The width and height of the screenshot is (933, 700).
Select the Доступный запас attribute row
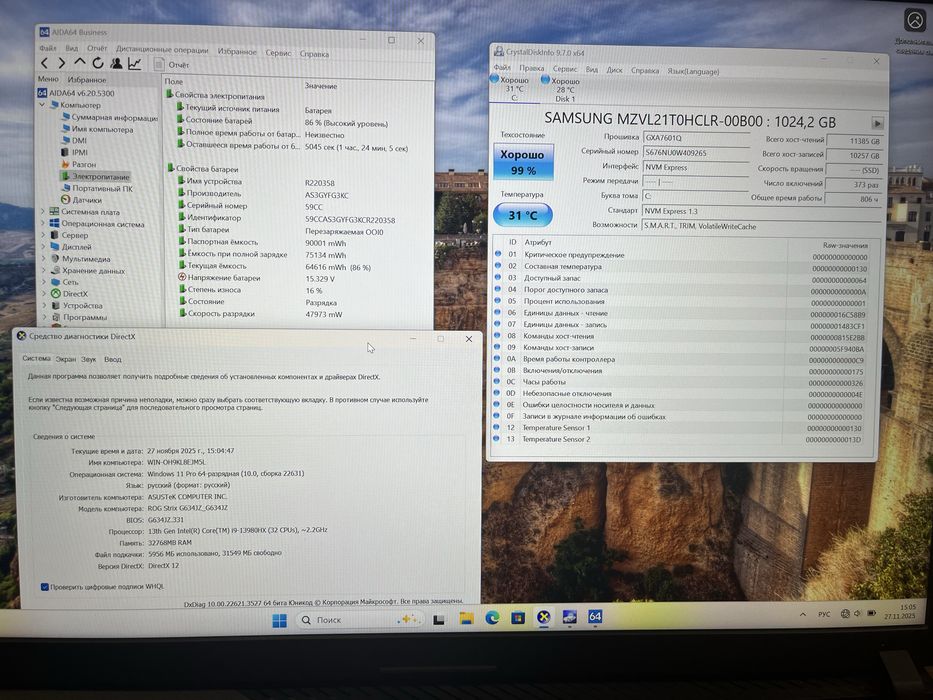681,278
